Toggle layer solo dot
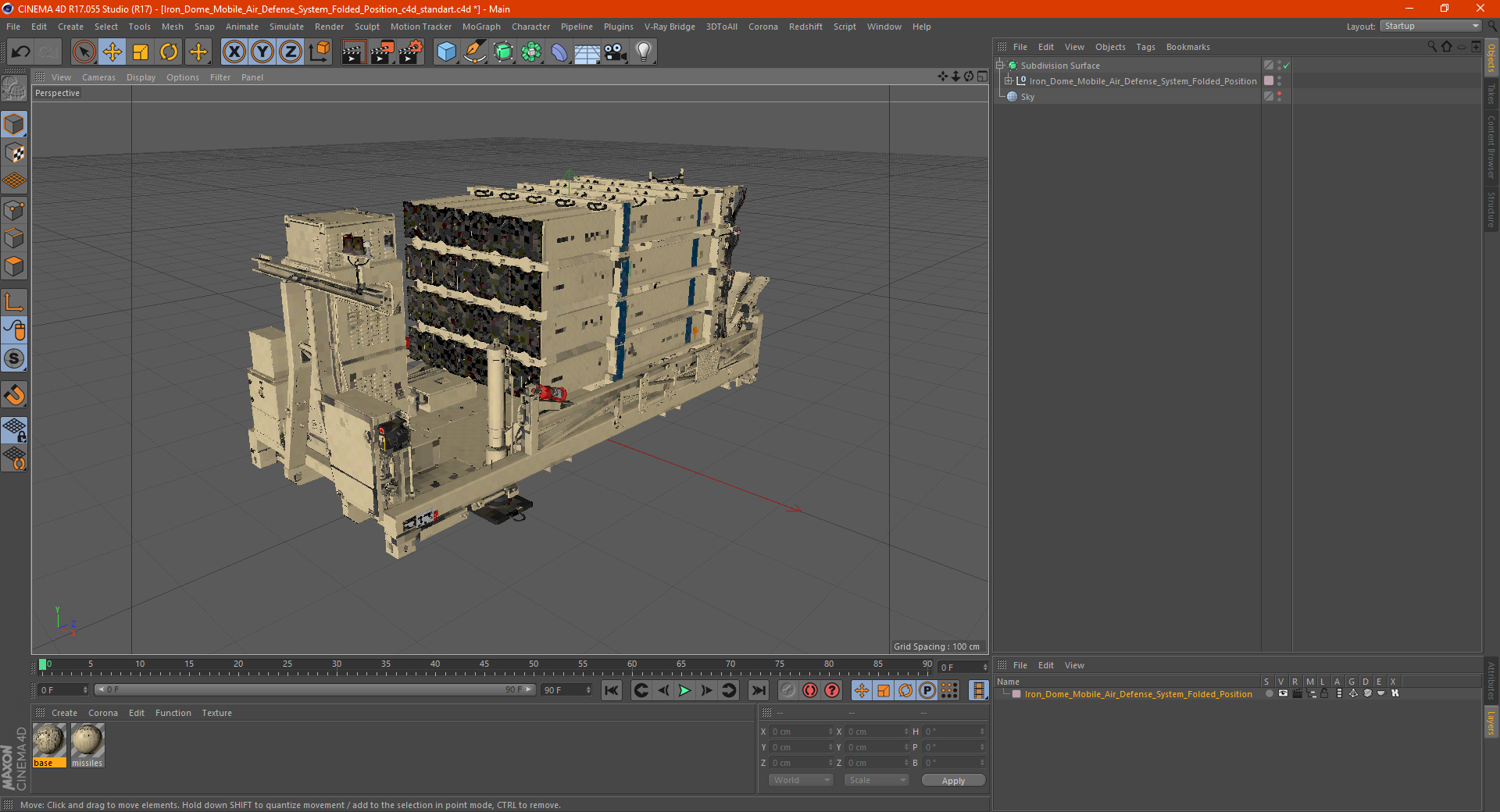This screenshot has height=812, width=1500. [x=1269, y=693]
